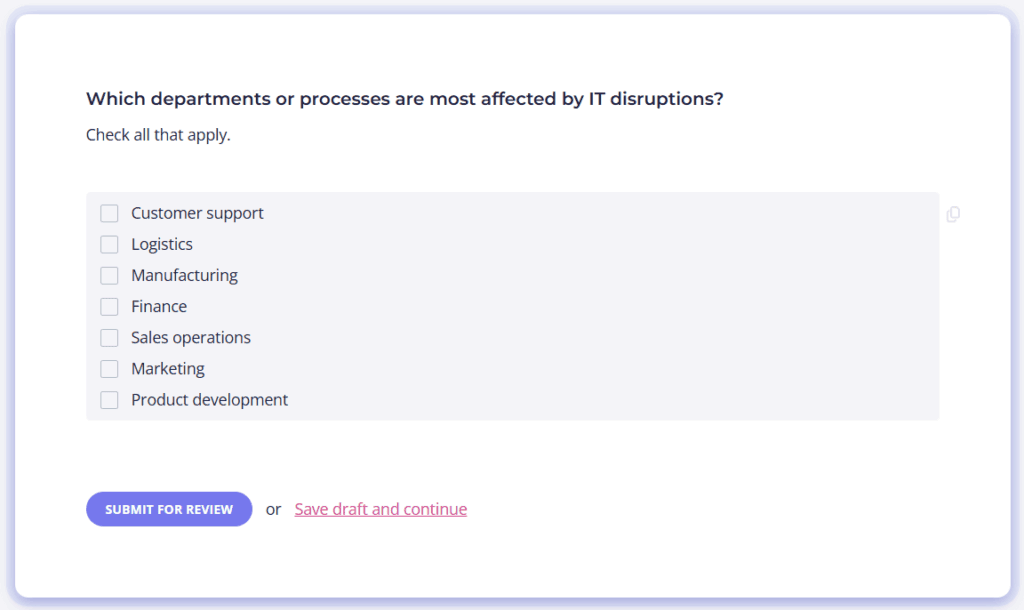Click the Manufacturing option label

(184, 276)
